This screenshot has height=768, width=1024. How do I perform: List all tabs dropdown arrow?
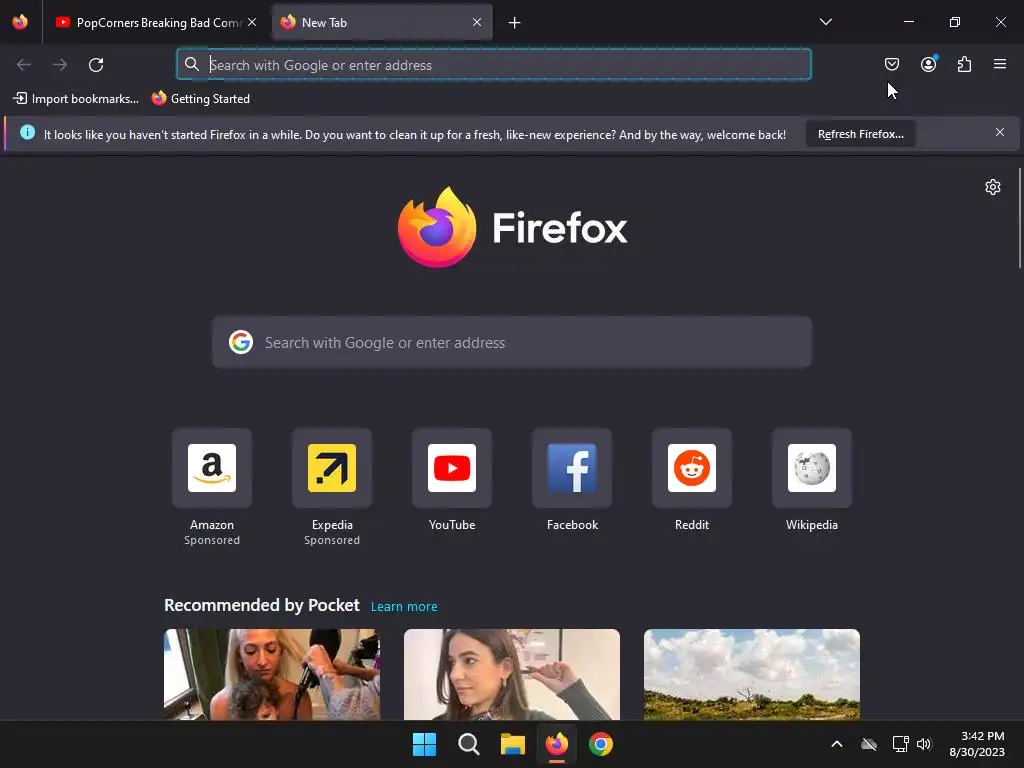(x=825, y=22)
